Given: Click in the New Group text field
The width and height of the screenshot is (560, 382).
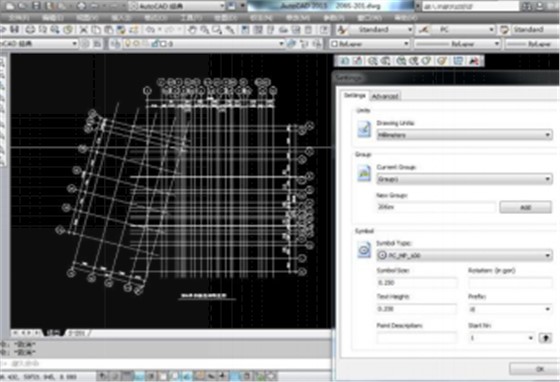Looking at the screenshot, I should 436,207.
